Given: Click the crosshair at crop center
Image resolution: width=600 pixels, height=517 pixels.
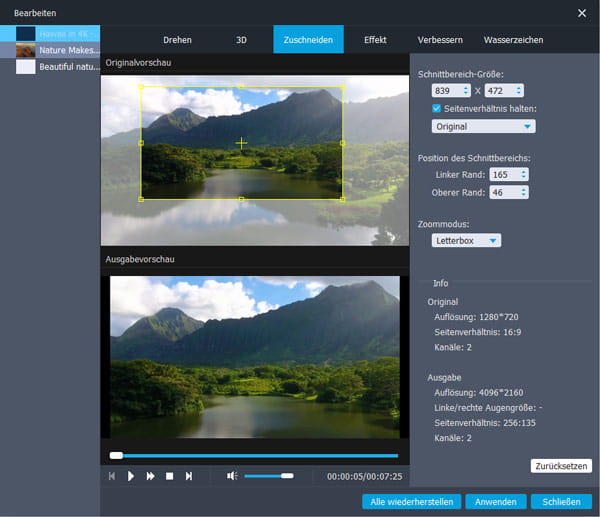Looking at the screenshot, I should pyautogui.click(x=241, y=143).
